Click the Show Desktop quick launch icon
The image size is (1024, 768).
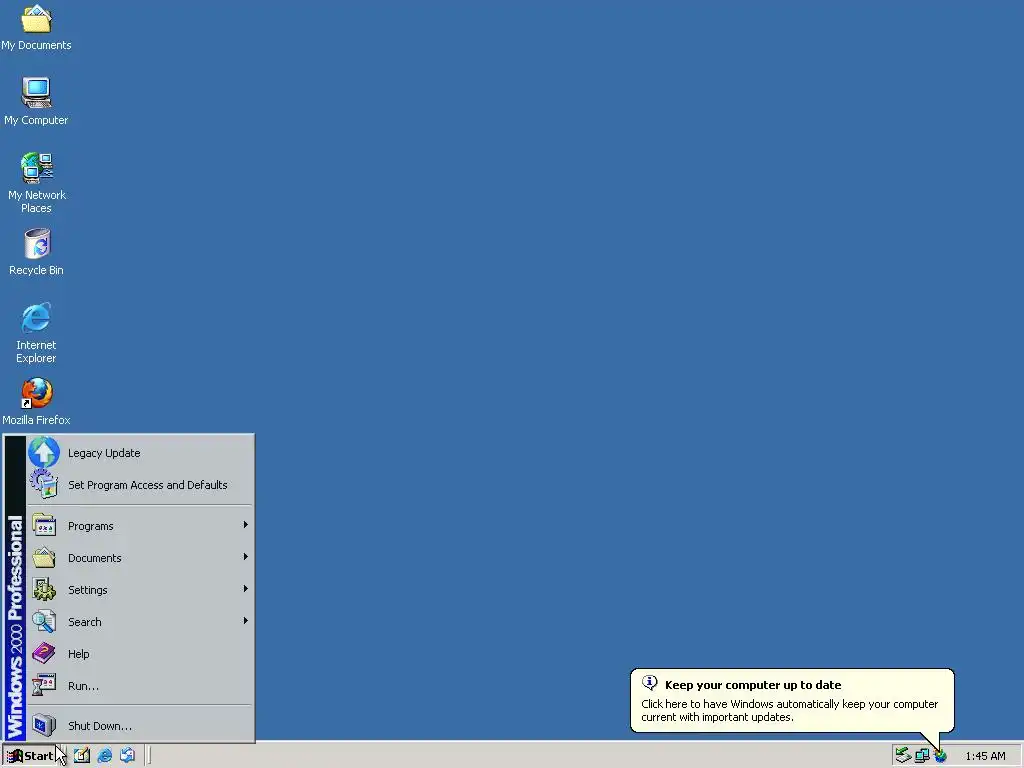point(82,756)
